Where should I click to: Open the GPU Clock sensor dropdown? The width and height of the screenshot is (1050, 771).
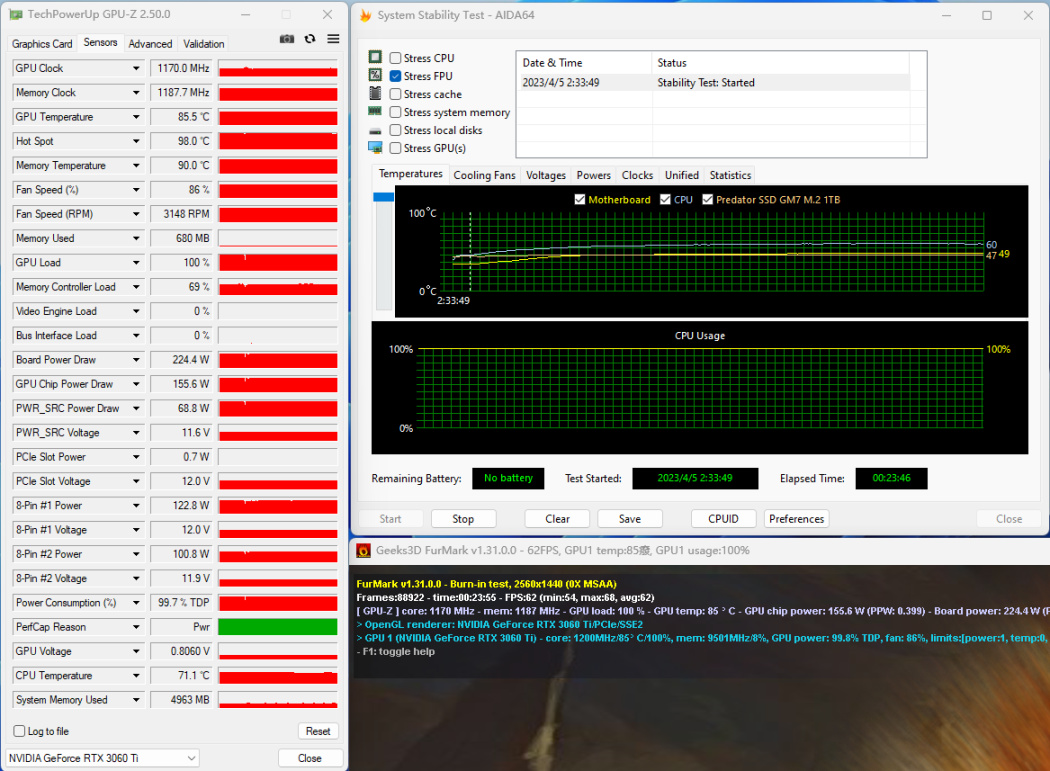click(136, 68)
